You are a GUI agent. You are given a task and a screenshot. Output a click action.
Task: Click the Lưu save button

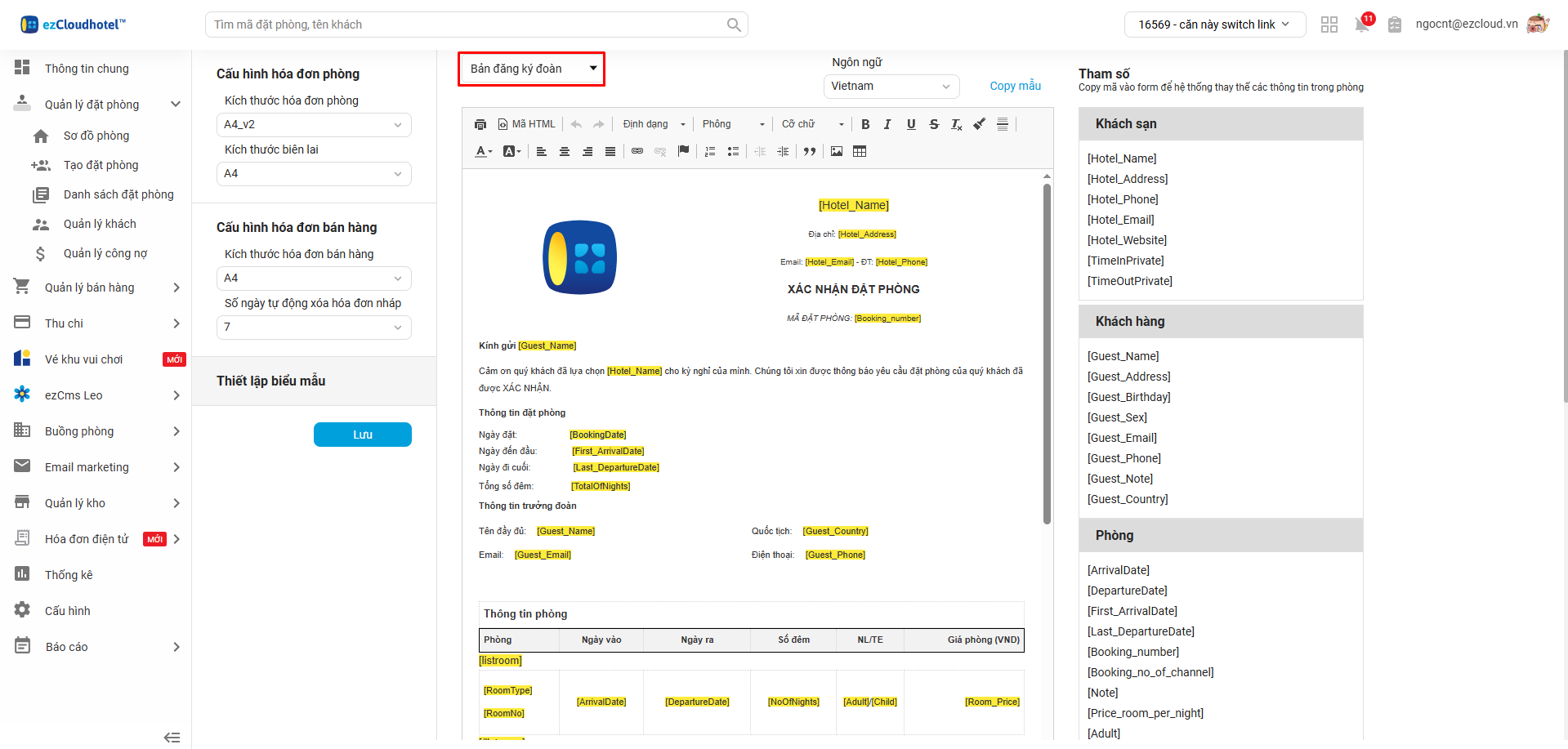(x=363, y=435)
